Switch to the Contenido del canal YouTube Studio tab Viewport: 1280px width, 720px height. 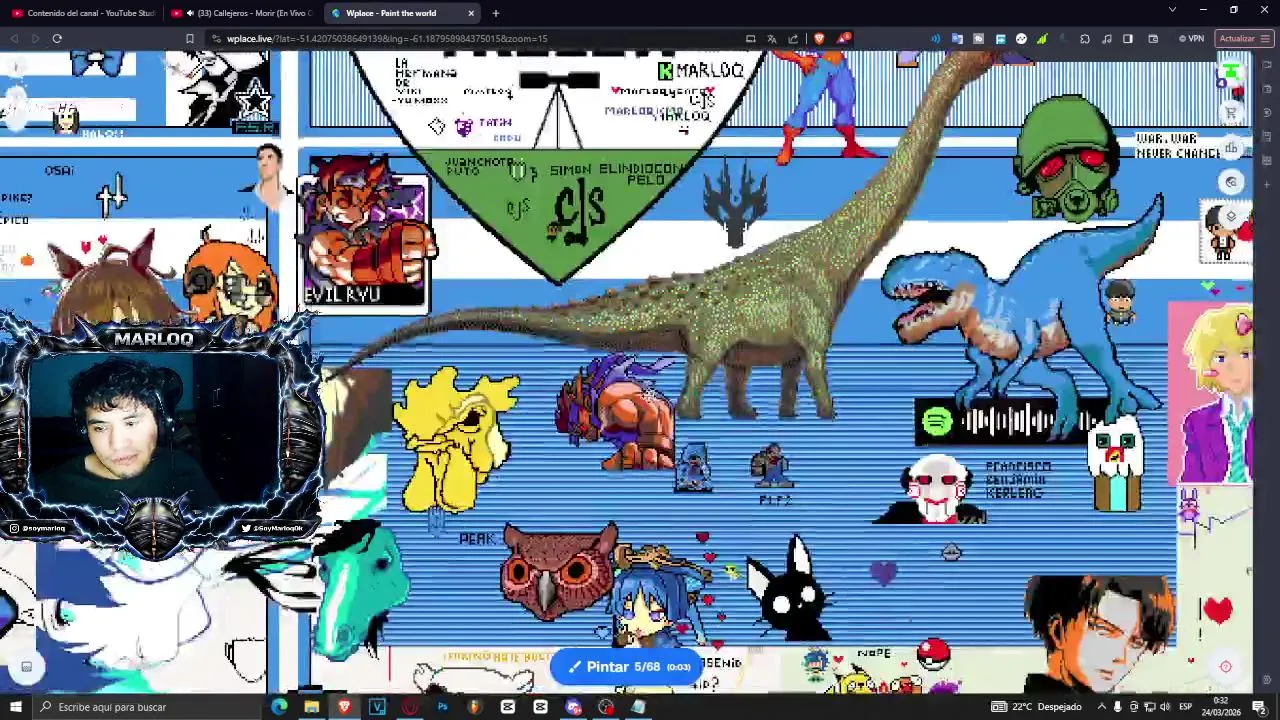(82, 13)
